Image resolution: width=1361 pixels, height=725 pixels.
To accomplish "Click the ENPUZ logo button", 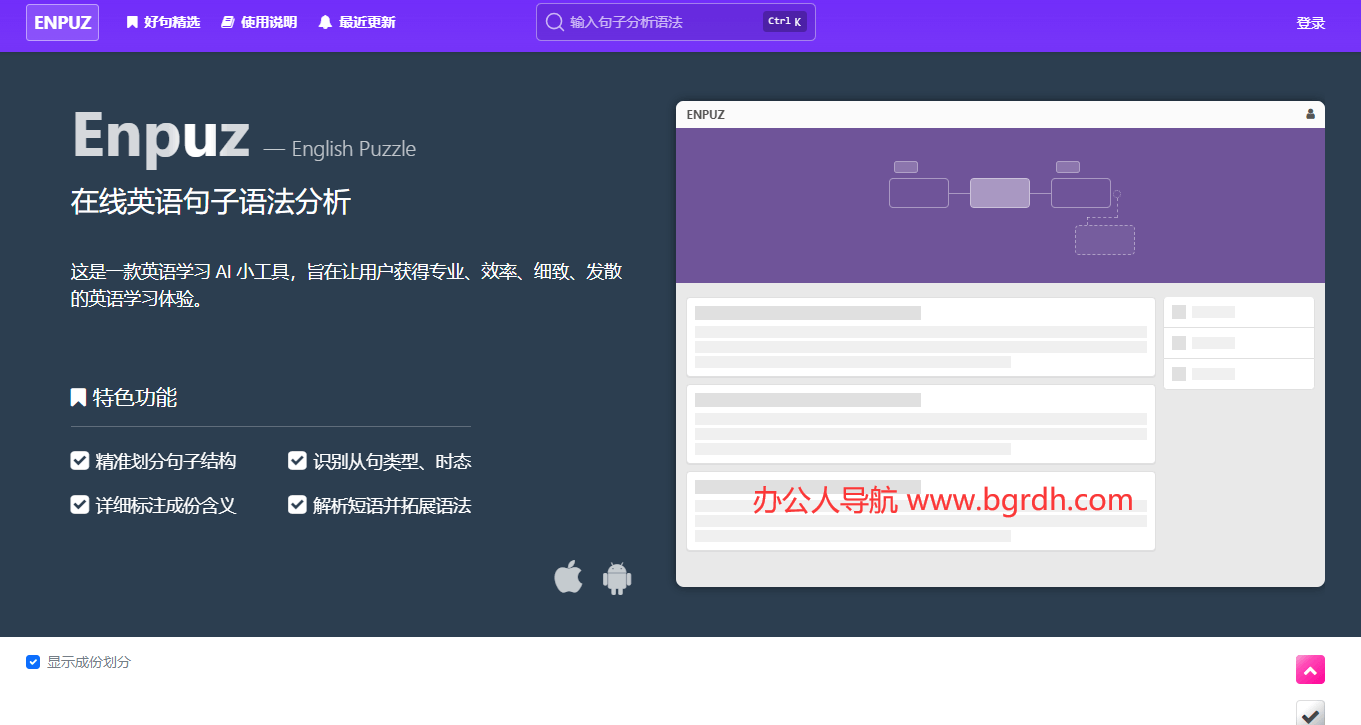I will click(62, 22).
